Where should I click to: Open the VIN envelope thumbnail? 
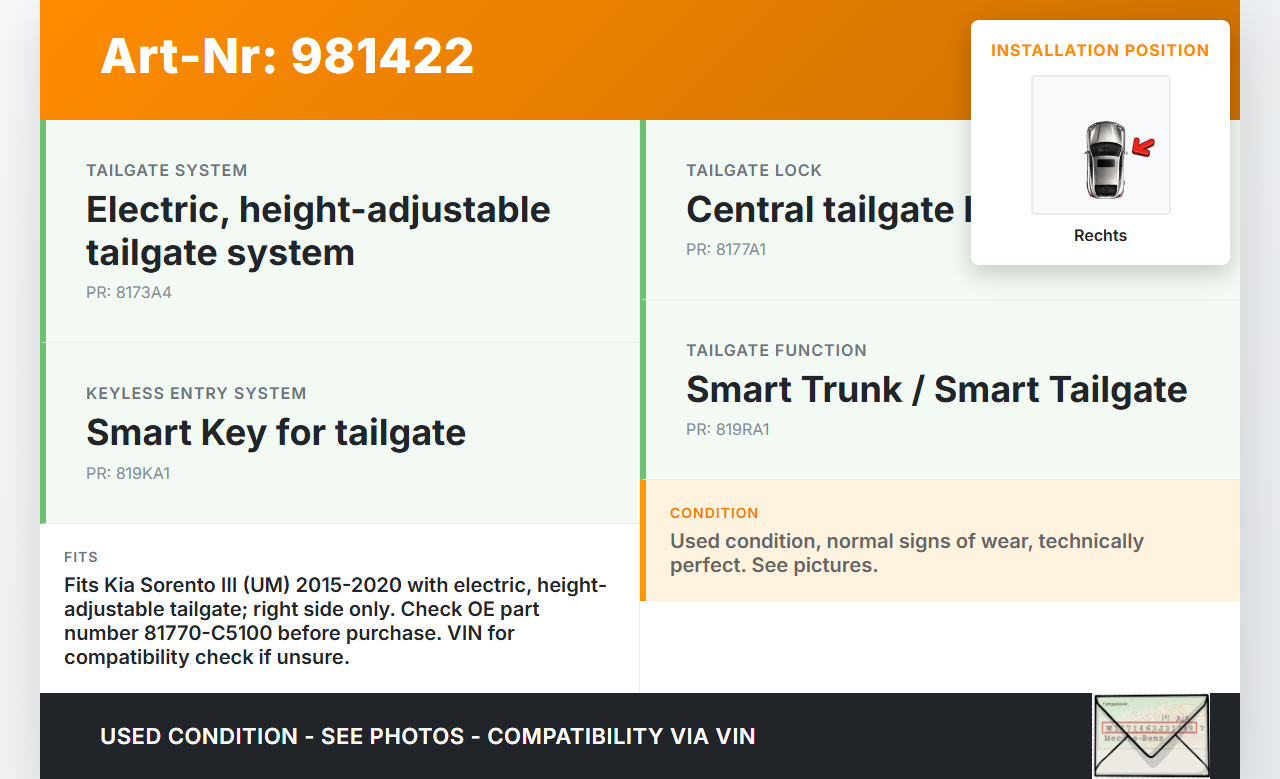click(x=1150, y=735)
